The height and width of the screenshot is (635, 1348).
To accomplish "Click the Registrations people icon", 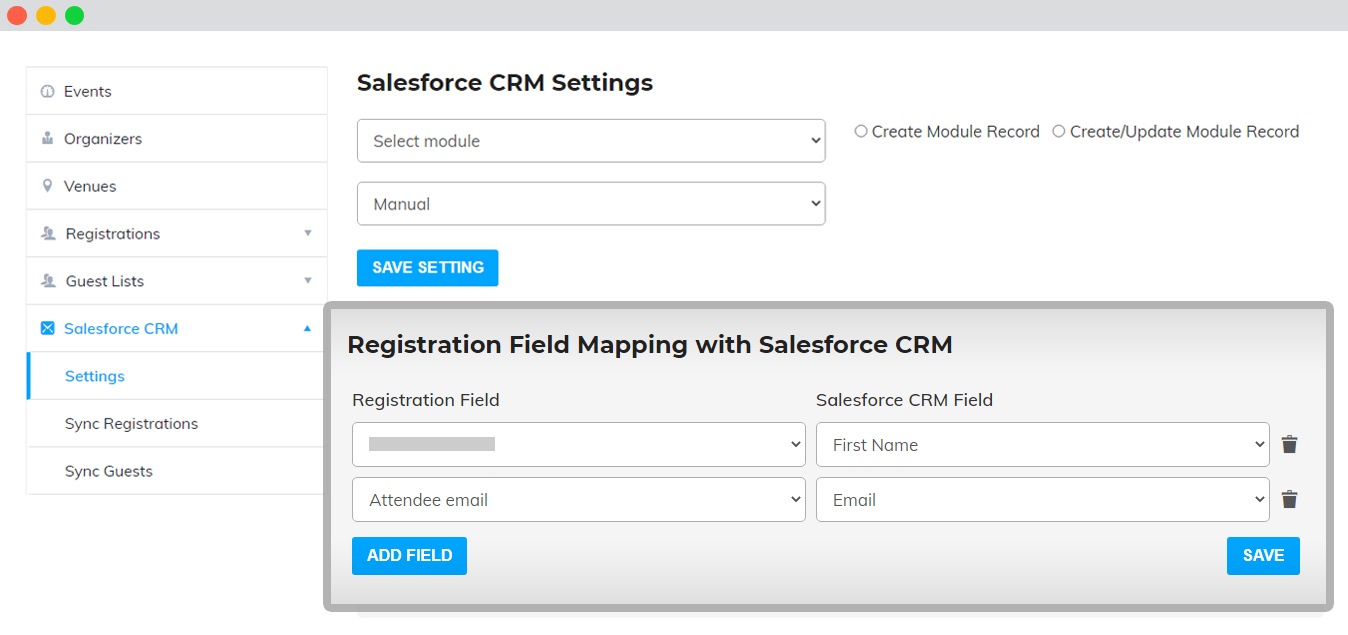I will [x=48, y=233].
